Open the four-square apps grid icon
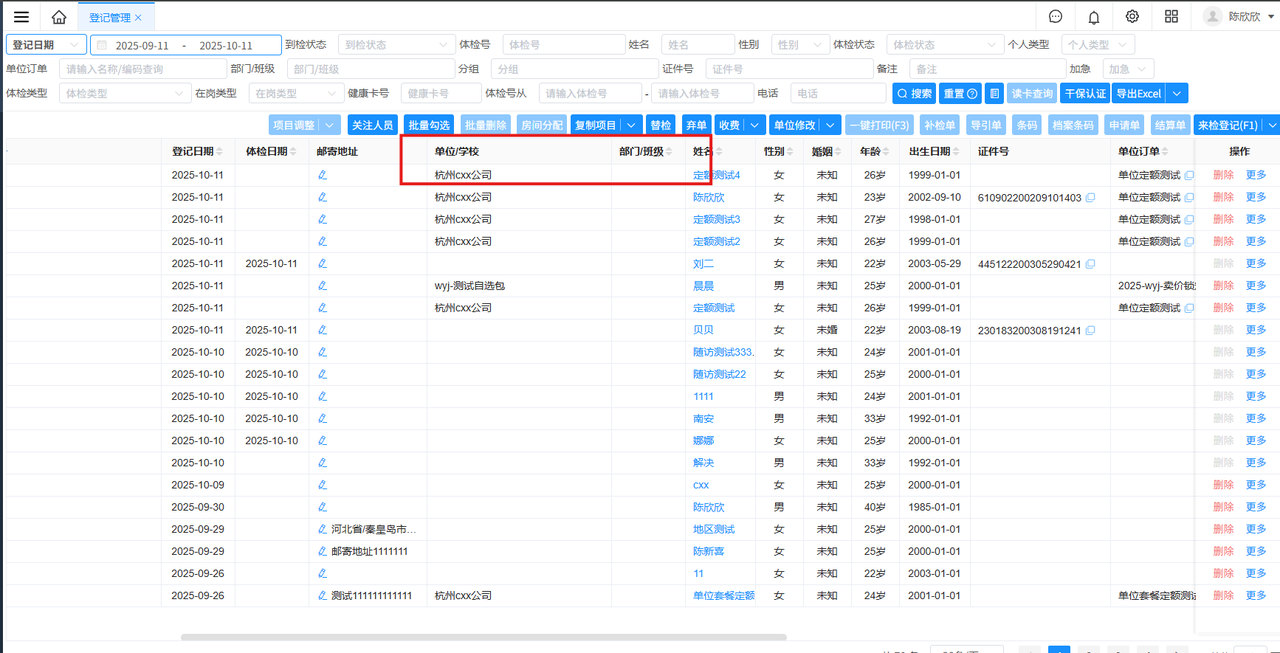 coord(1171,17)
